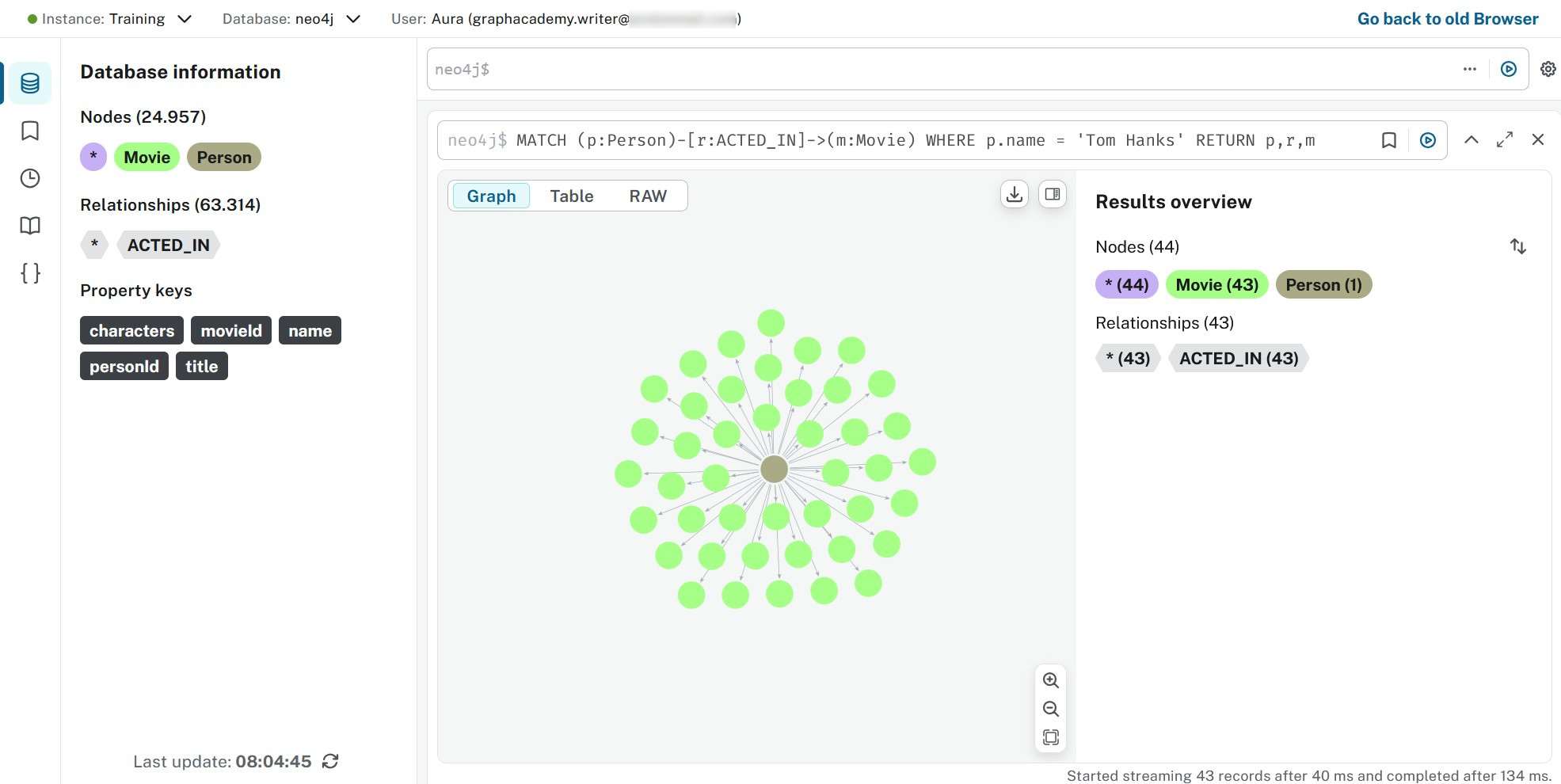Screen dimensions: 1561x784
Task: Select Movie (43) in Results overview
Action: tap(1216, 285)
